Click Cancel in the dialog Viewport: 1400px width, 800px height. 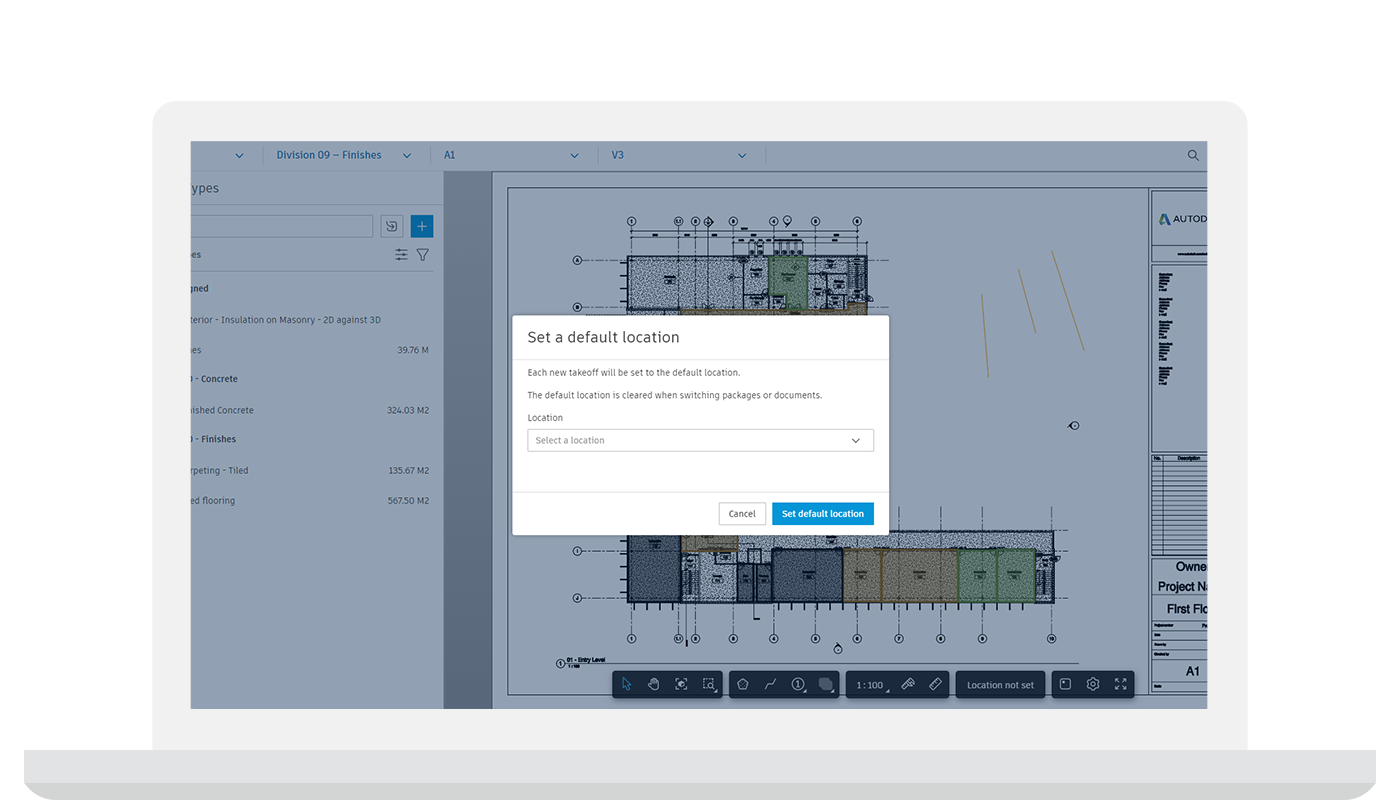742,514
